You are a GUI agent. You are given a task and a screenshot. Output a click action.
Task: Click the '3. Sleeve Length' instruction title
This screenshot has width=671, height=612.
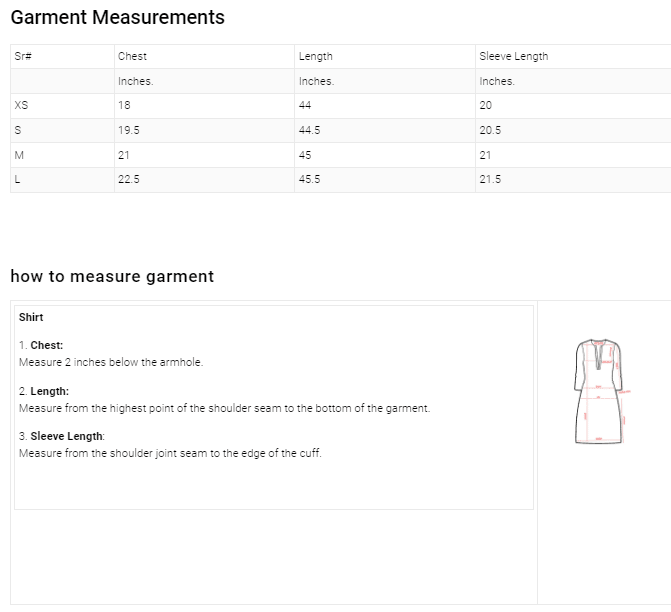click(x=61, y=437)
